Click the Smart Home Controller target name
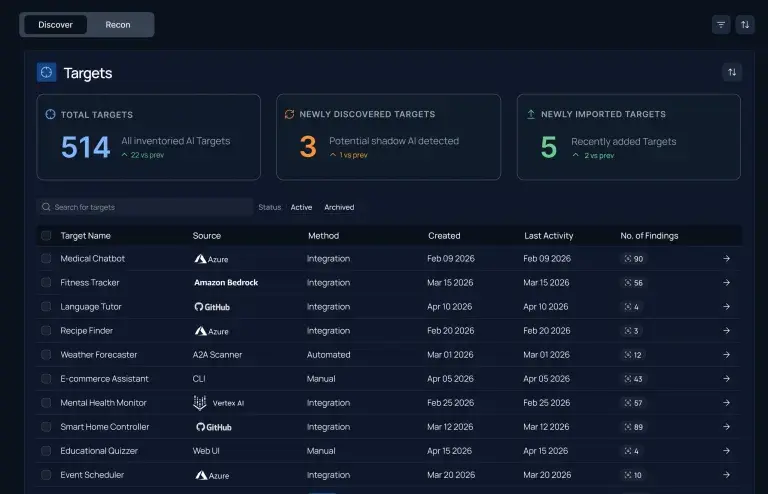The height and width of the screenshot is (494, 768). [104, 426]
